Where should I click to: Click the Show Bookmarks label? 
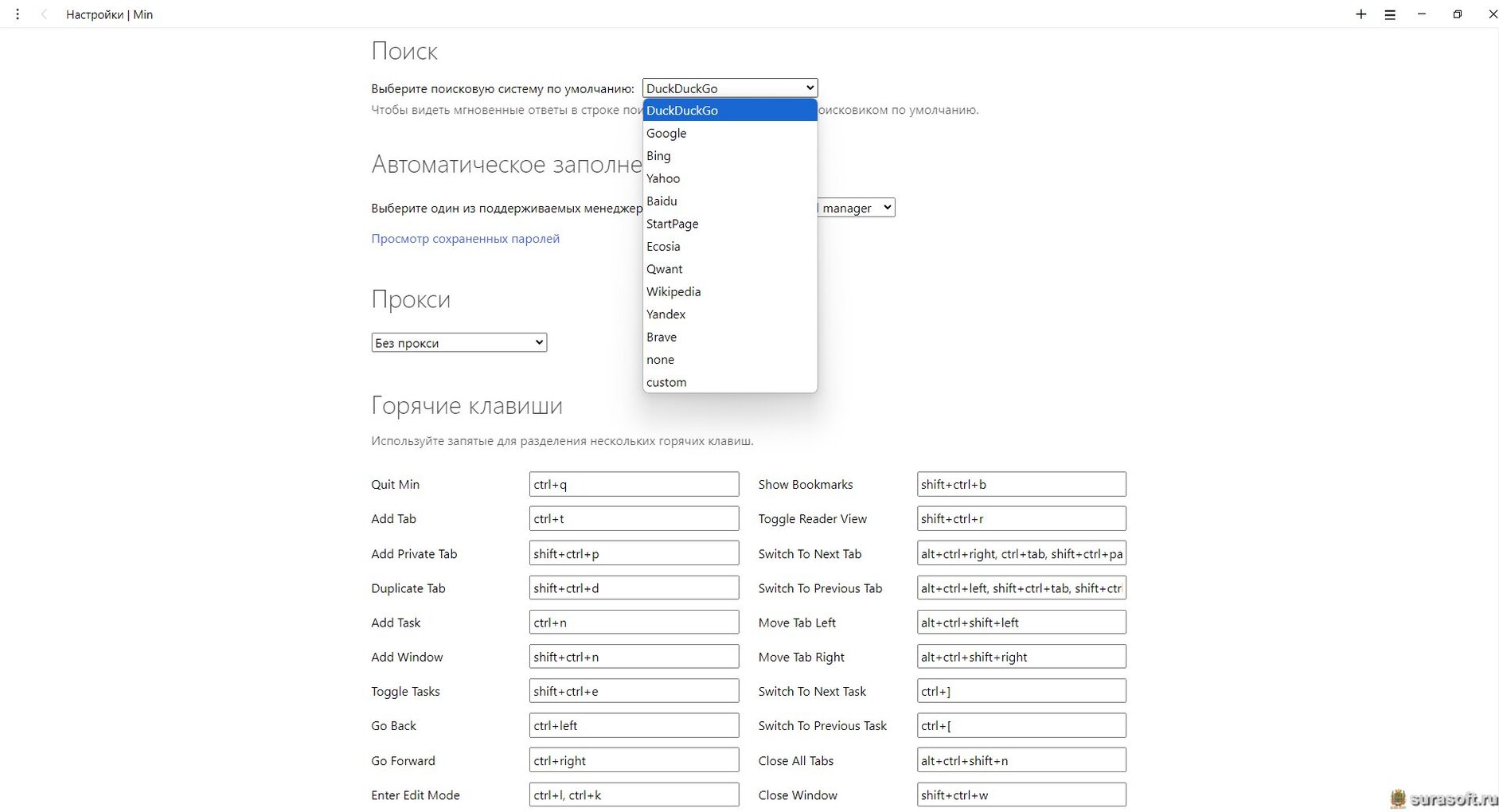coord(806,484)
